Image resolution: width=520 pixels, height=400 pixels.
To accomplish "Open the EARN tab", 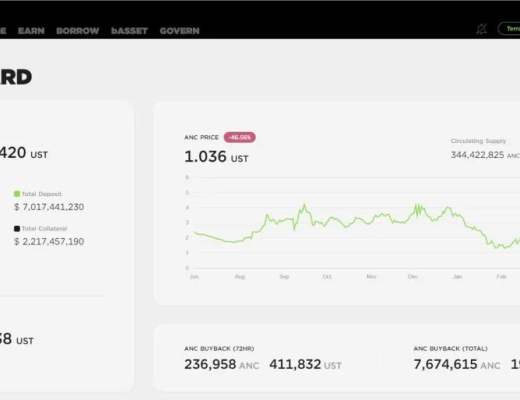I will point(31,31).
